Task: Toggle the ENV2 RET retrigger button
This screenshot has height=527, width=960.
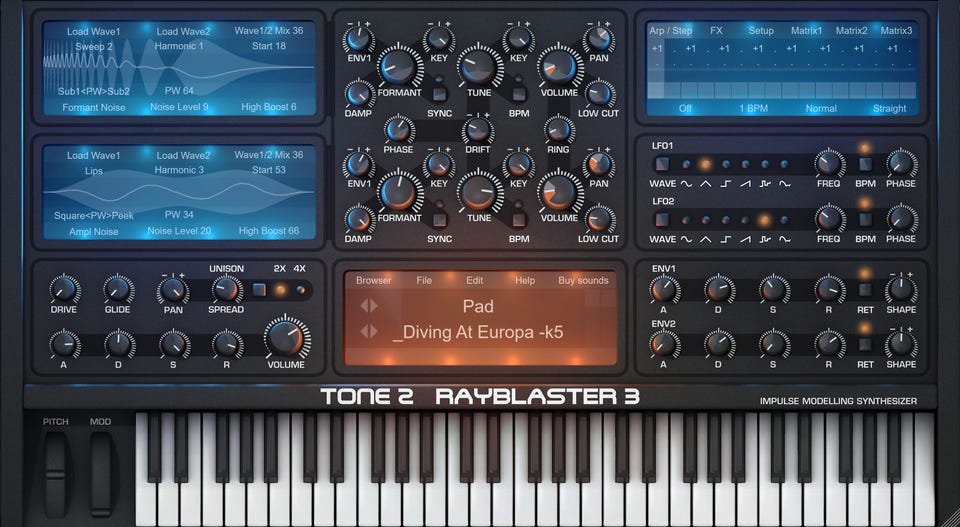Action: 864,344
